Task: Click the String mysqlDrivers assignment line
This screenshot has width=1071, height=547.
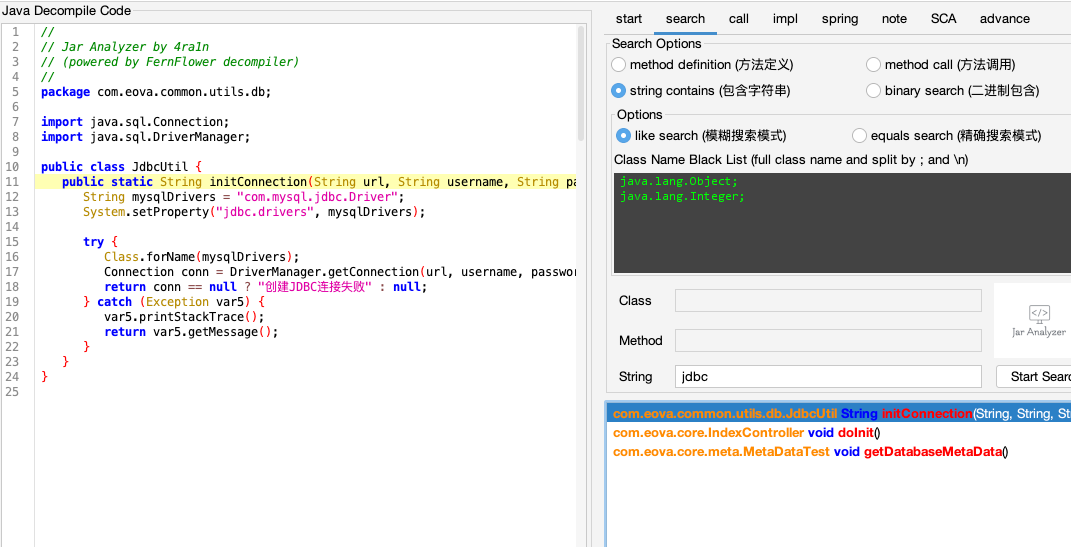Action: click(244, 197)
